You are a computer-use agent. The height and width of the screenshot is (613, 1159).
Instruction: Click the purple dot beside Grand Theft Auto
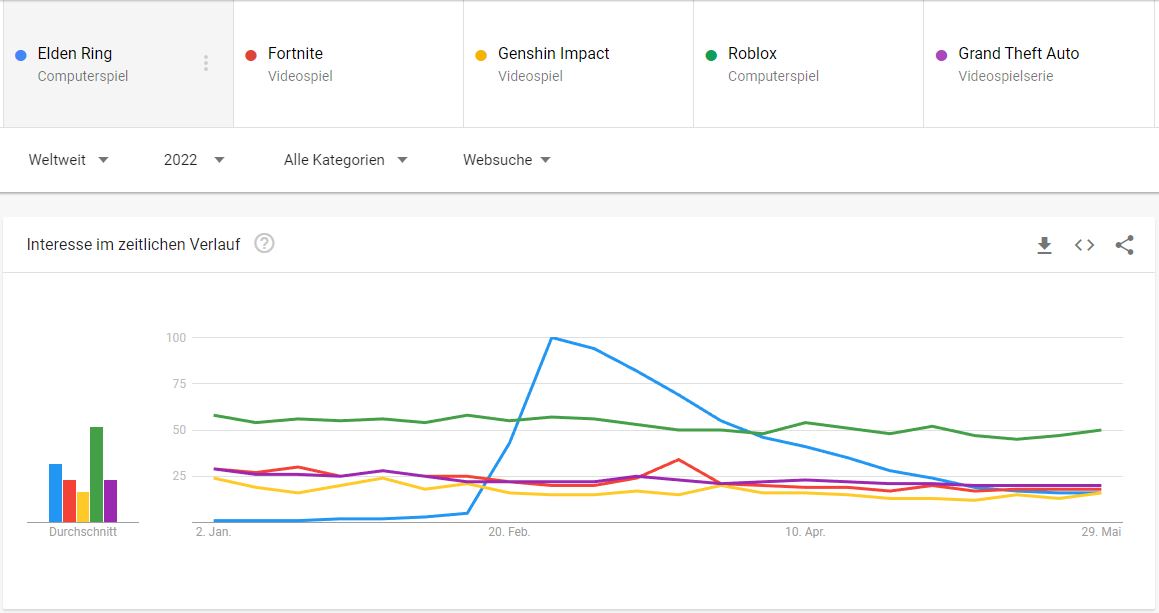click(x=941, y=55)
